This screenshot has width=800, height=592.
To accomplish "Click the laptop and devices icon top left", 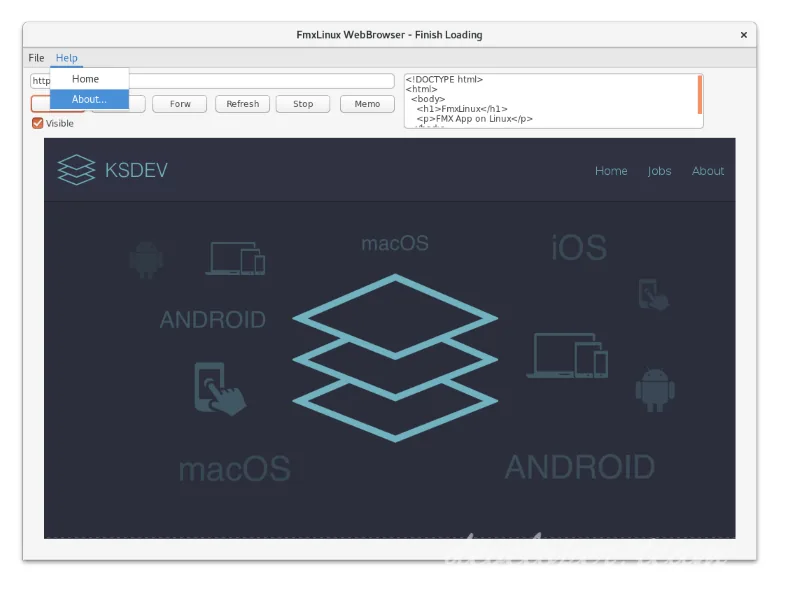I will click(x=235, y=258).
